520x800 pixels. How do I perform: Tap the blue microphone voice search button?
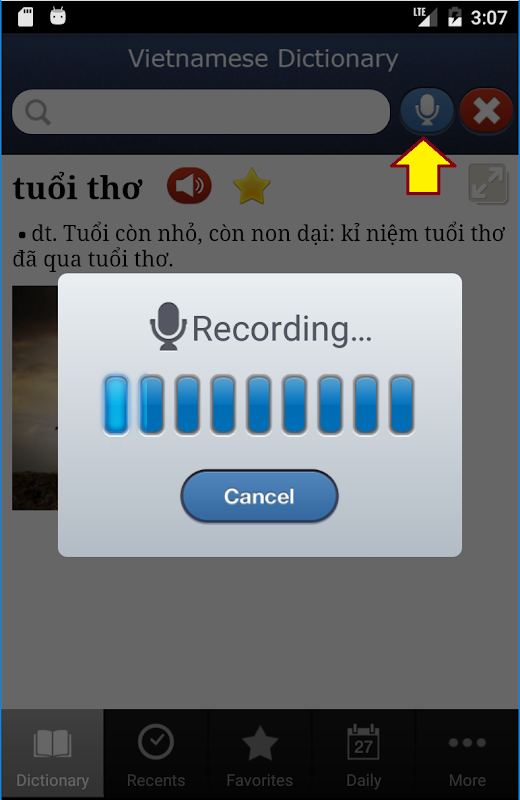(427, 110)
